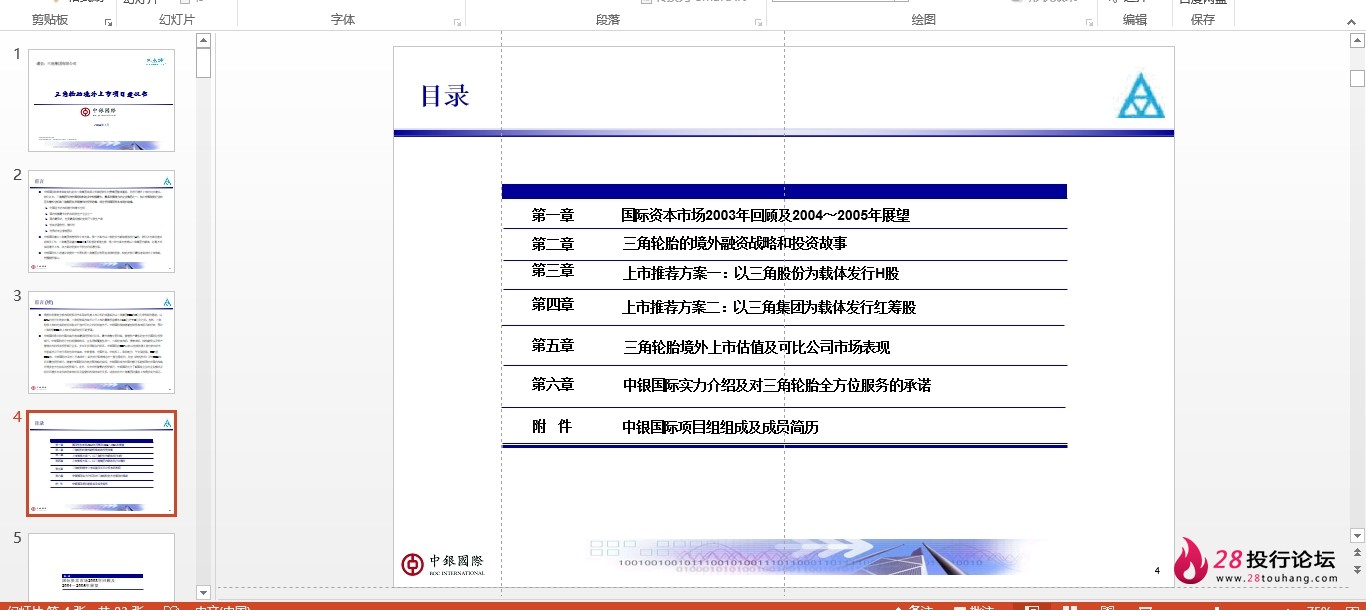Viewport: 1366px width, 610px height.
Task: Click the 第一章 label
Action: 553,215
